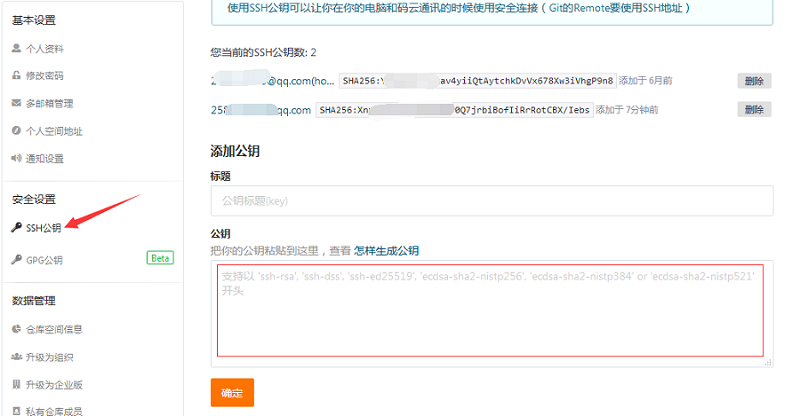Click the 您当前的SSH公钥数: 2 text

pyautogui.click(x=263, y=52)
